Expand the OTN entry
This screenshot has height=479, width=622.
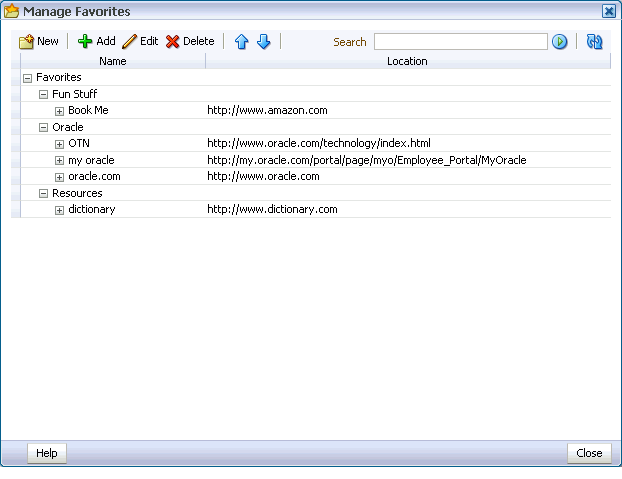click(x=59, y=144)
